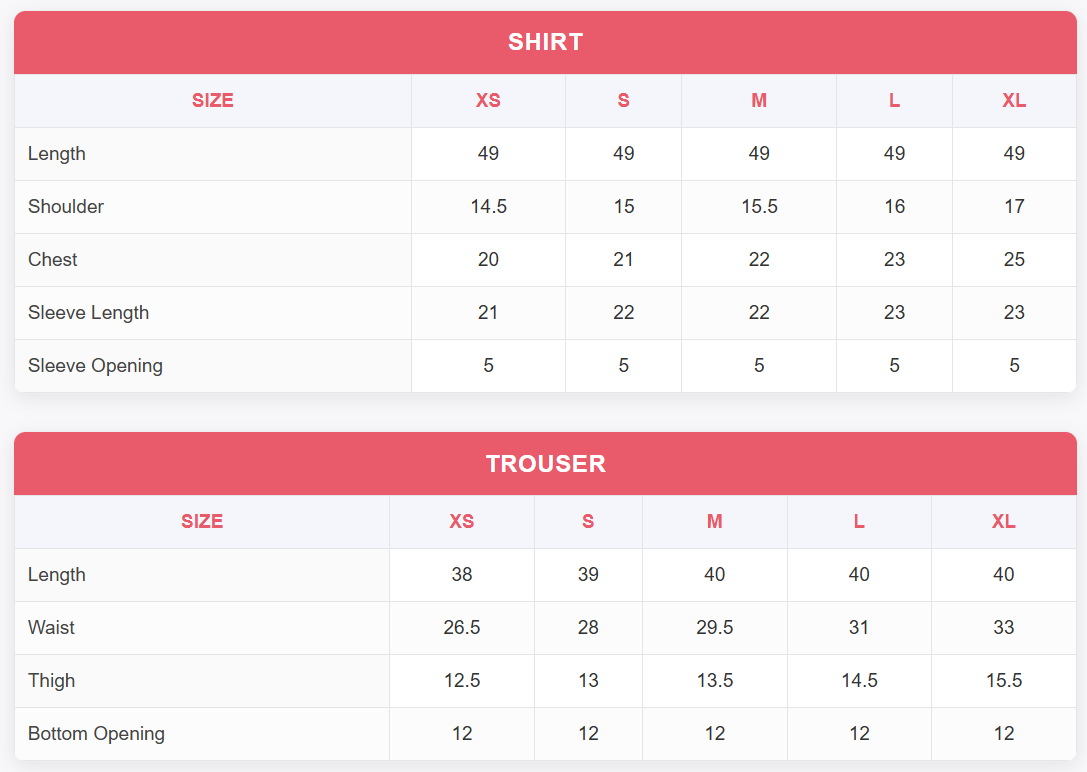Click the TROUSER table title banner
Screen dimensions: 1087x772
(545, 464)
